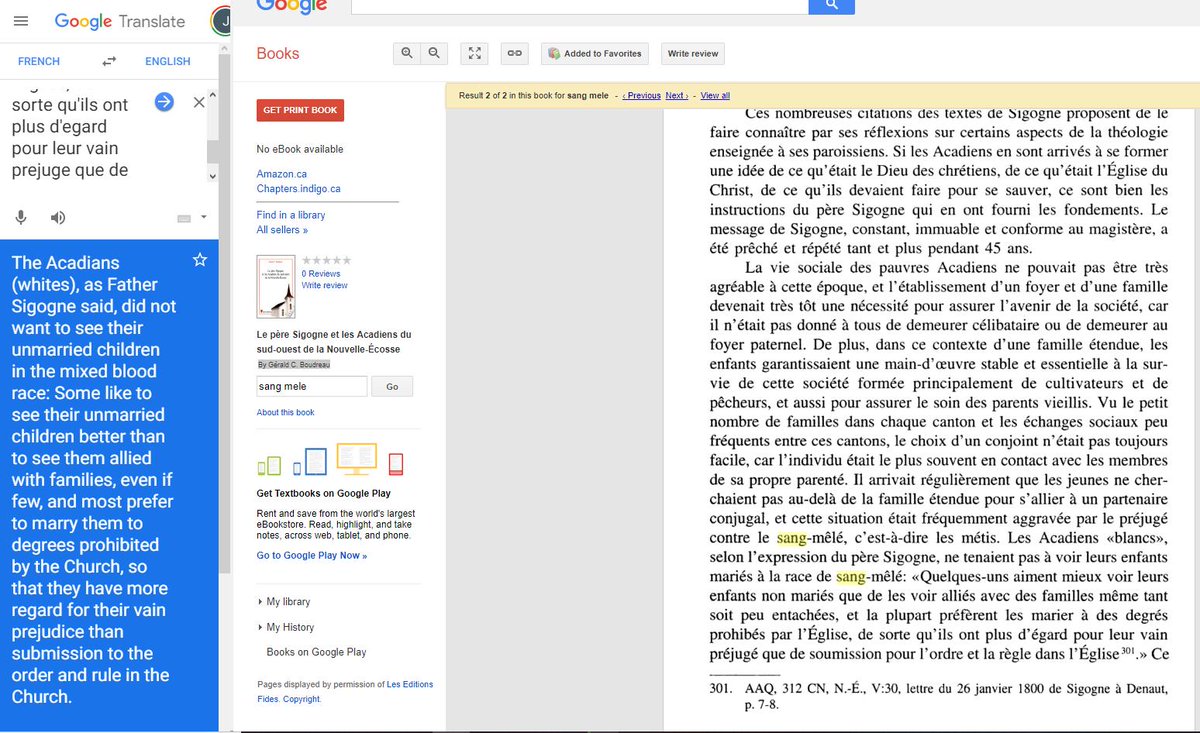Click the five-star rating row
1200x733 pixels.
pyautogui.click(x=326, y=260)
